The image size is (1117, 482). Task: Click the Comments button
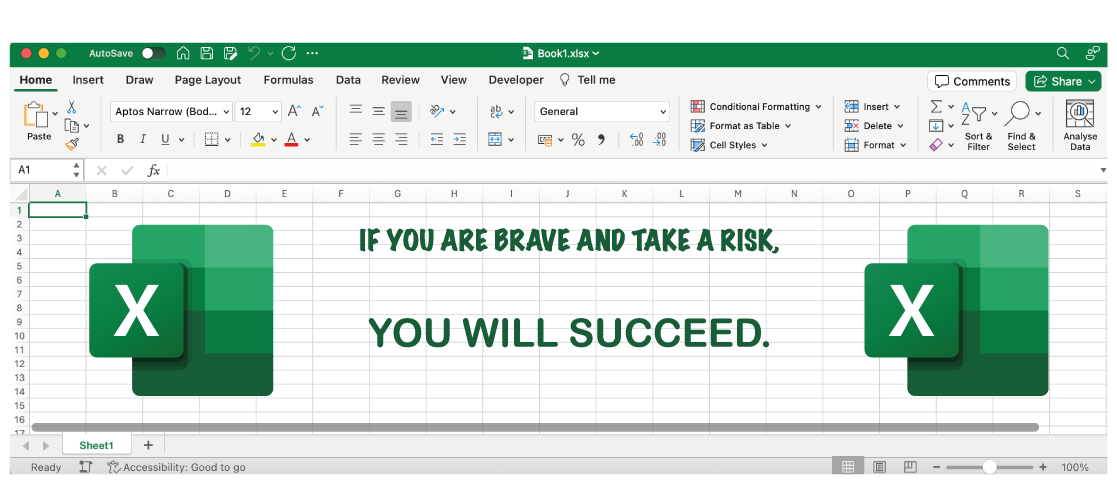click(x=972, y=81)
